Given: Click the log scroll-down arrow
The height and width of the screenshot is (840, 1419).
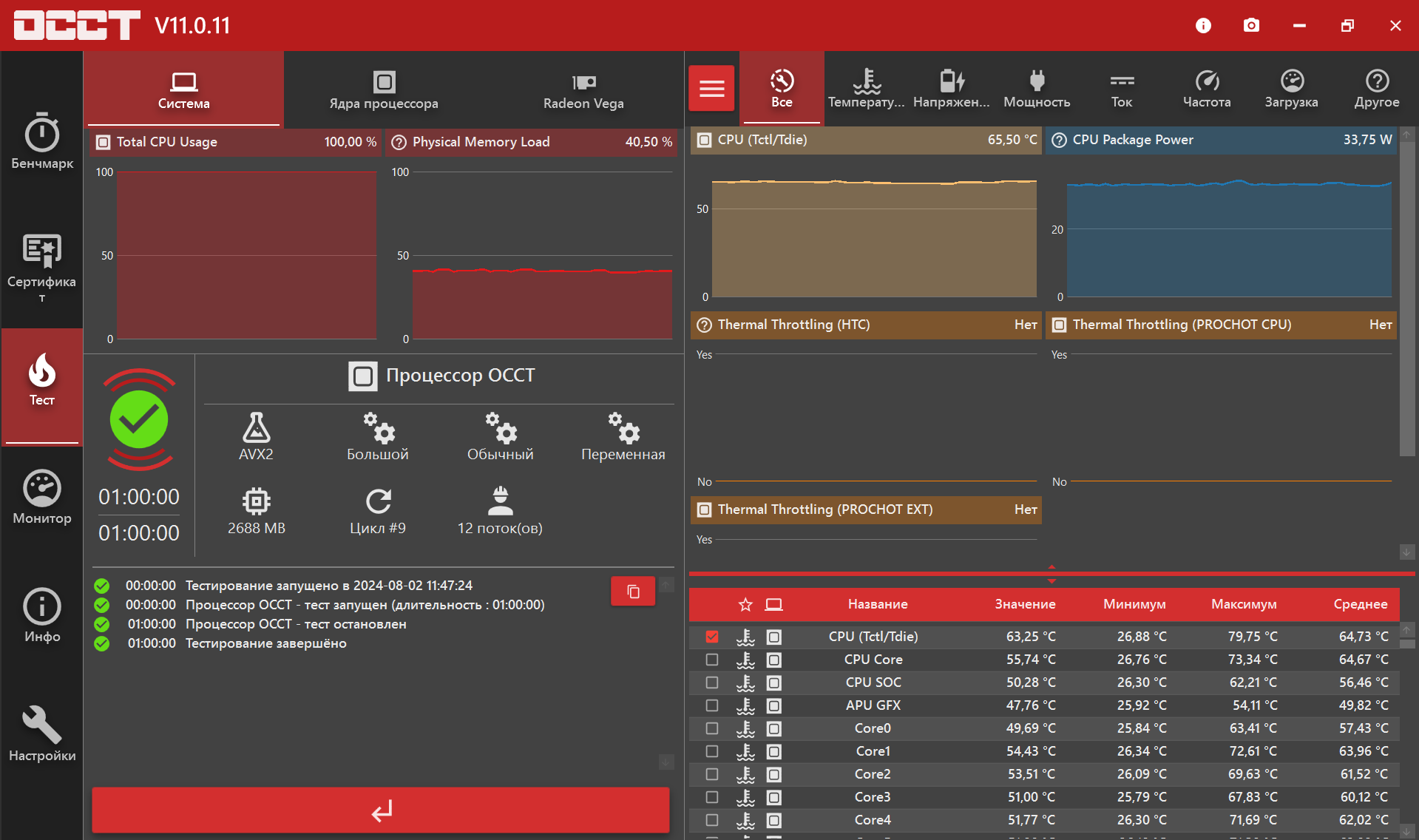Looking at the screenshot, I should tap(666, 762).
